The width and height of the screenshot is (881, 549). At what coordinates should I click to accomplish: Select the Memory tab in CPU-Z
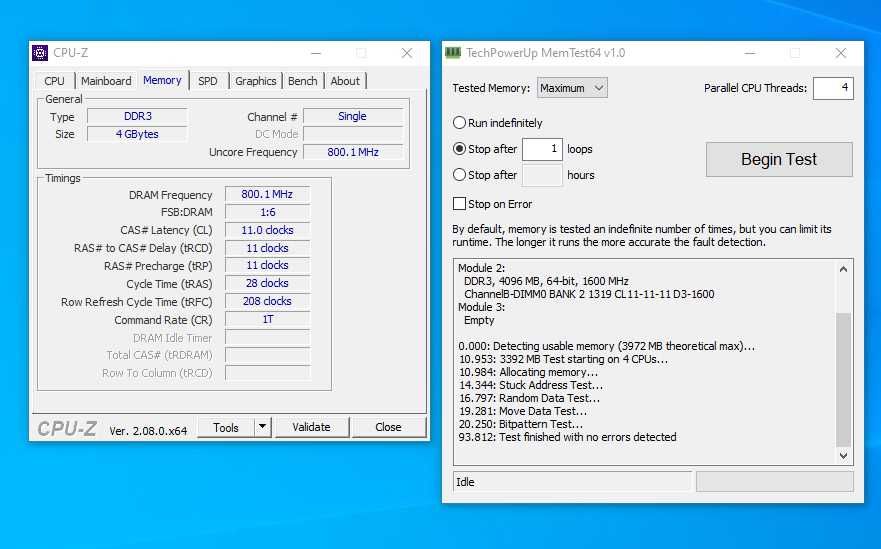[x=162, y=80]
